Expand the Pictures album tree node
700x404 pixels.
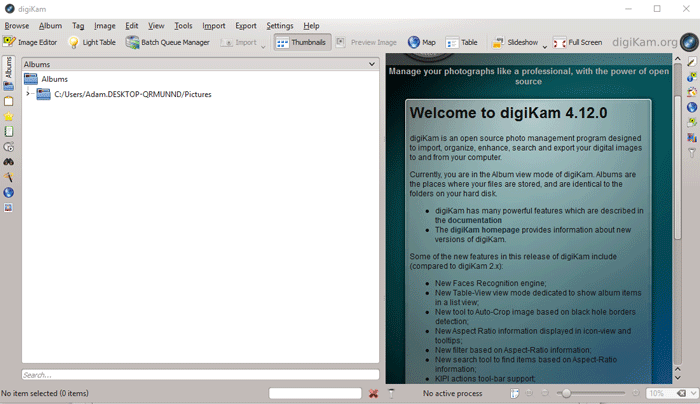pos(28,94)
